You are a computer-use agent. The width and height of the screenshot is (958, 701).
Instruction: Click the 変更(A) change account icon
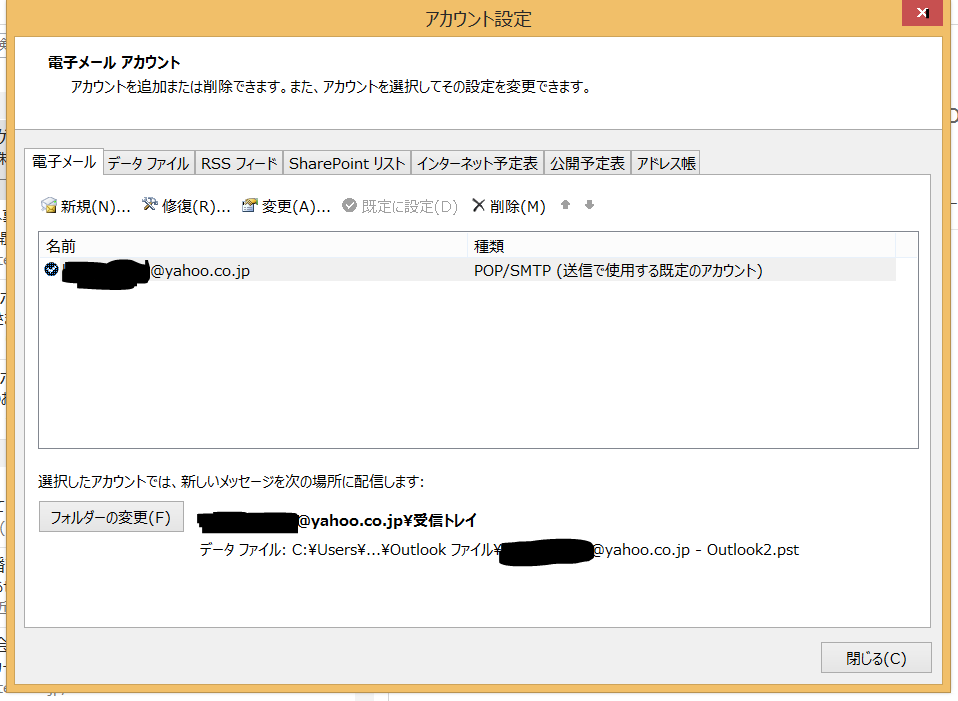pos(249,205)
